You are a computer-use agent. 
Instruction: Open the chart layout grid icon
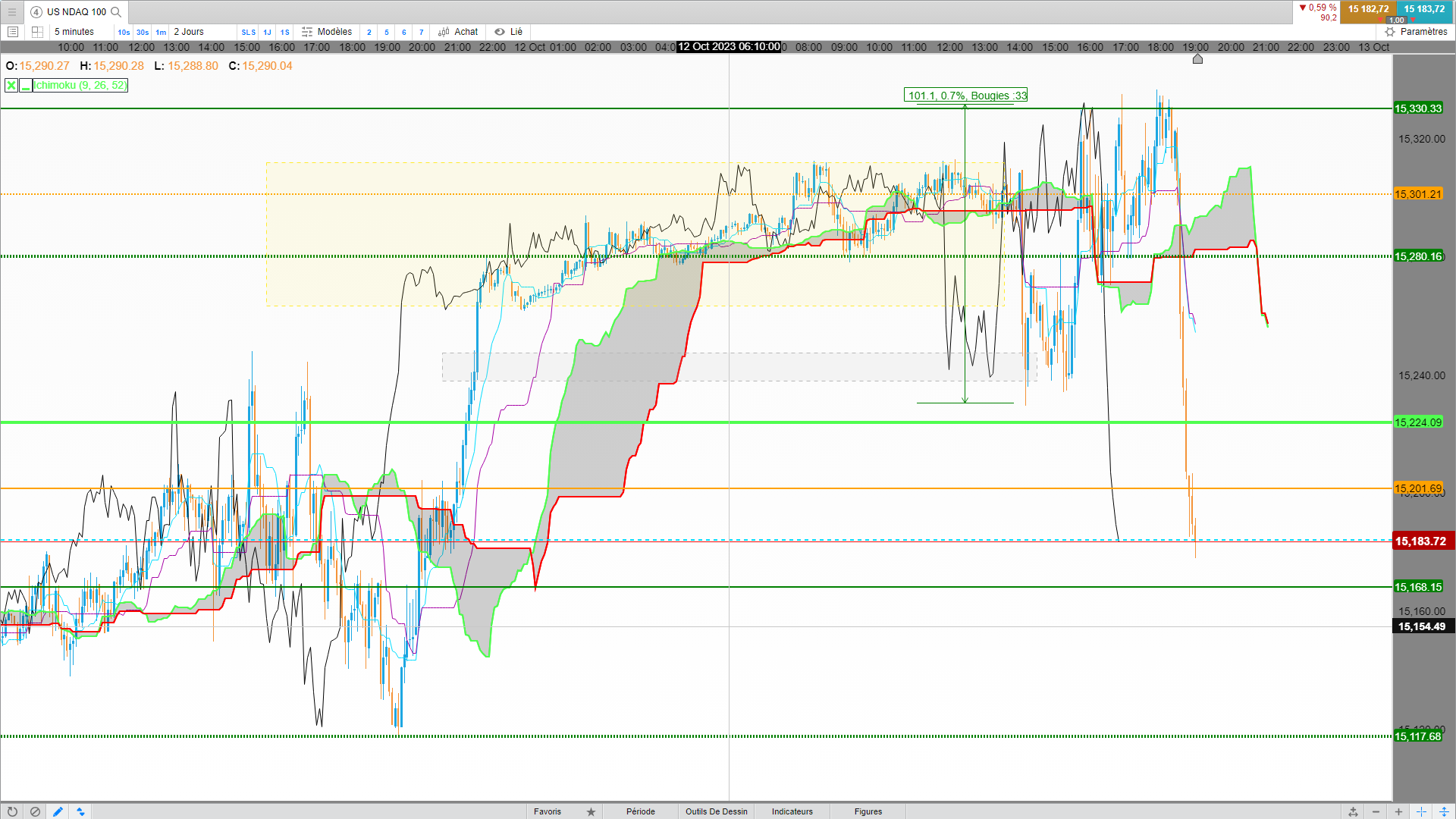coord(37,32)
